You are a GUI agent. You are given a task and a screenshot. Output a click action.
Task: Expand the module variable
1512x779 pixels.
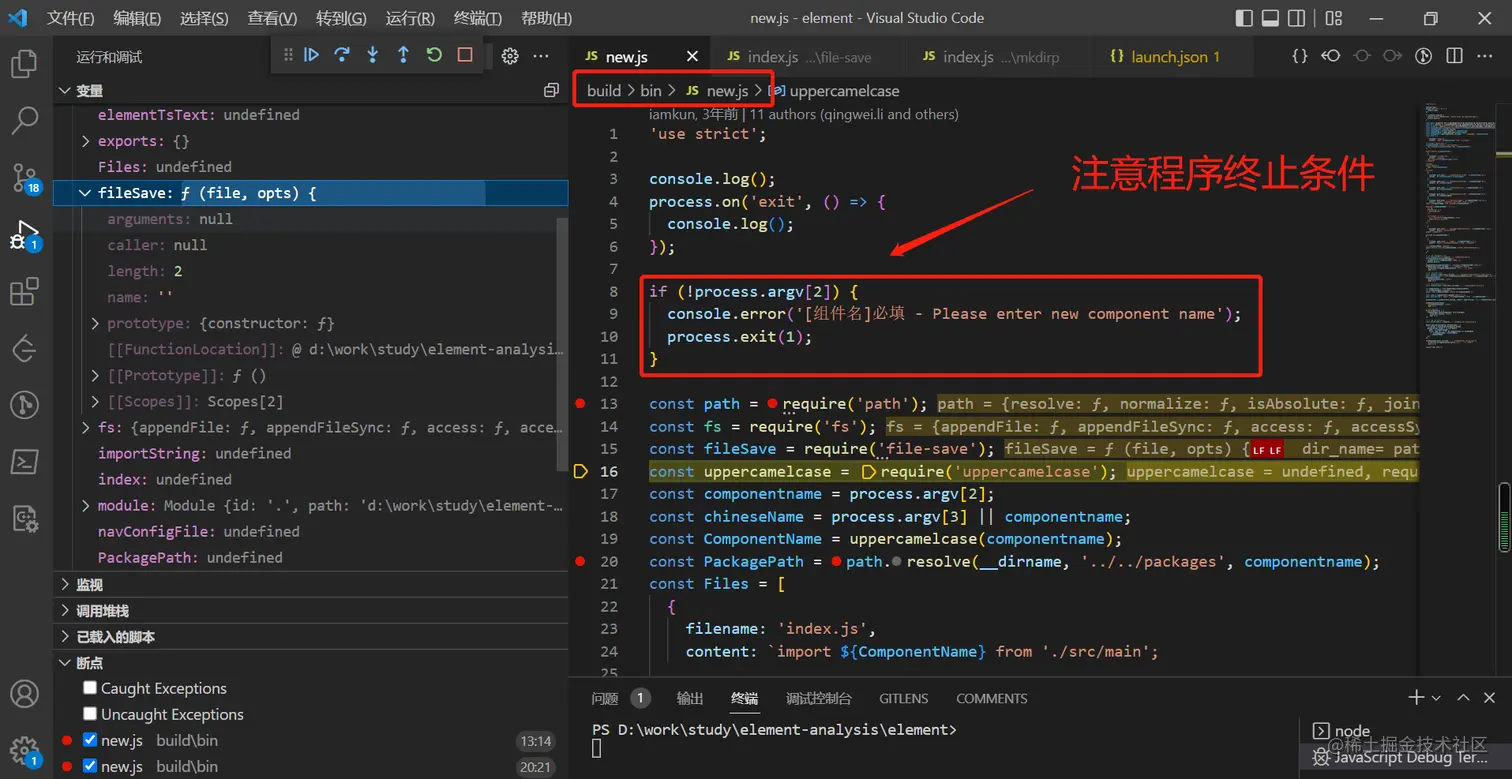87,505
